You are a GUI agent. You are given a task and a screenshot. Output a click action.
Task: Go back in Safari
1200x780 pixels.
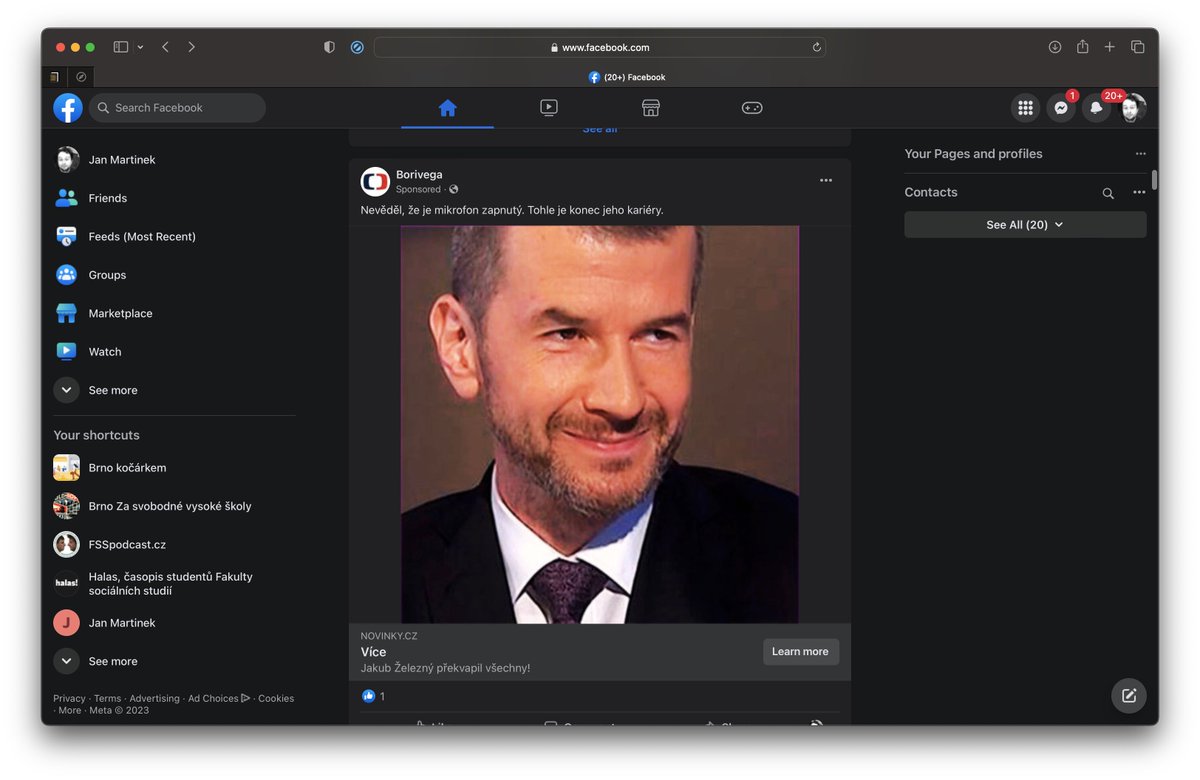[165, 47]
